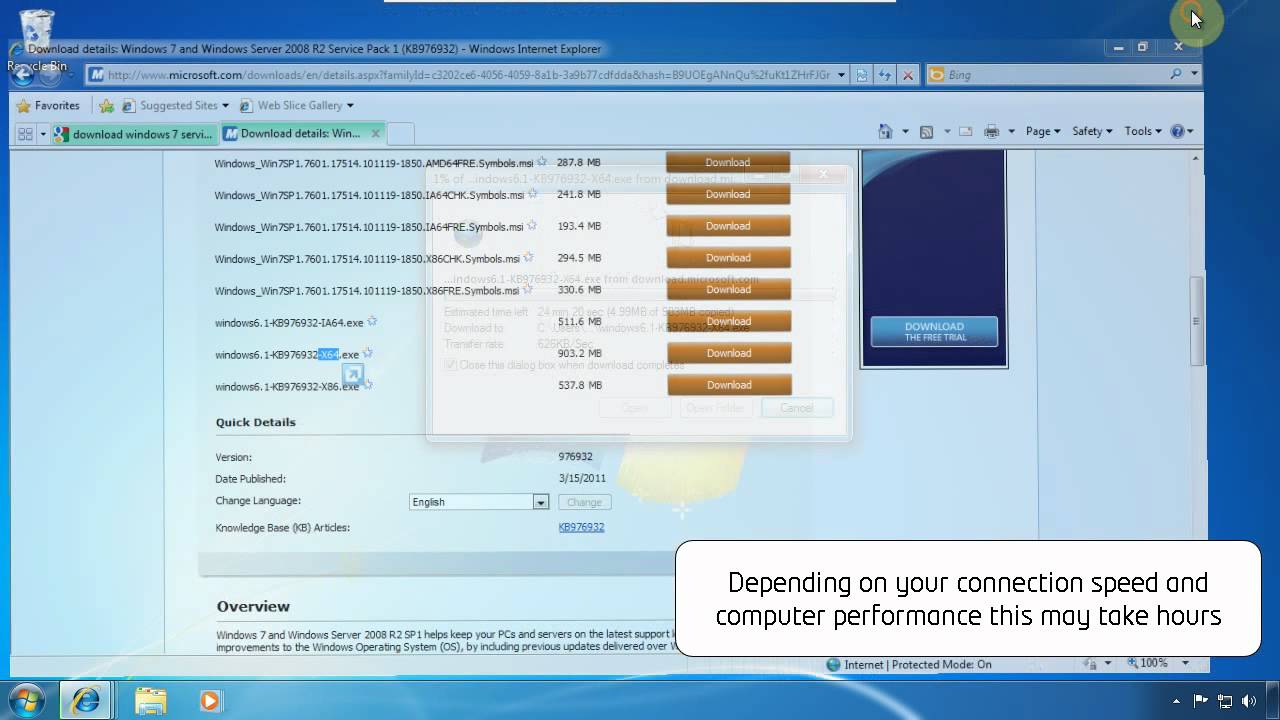Click Internet Explorer taskbar icon
The height and width of the screenshot is (720, 1280).
click(x=86, y=701)
